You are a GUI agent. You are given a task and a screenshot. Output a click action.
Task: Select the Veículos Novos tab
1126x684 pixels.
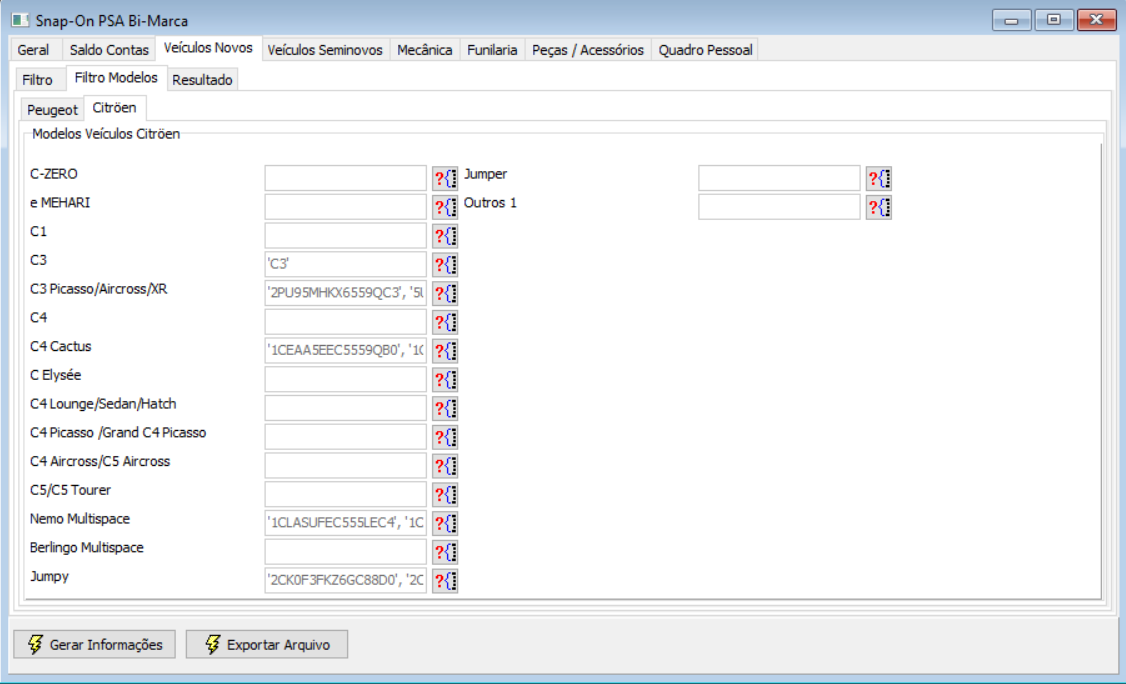click(x=208, y=48)
